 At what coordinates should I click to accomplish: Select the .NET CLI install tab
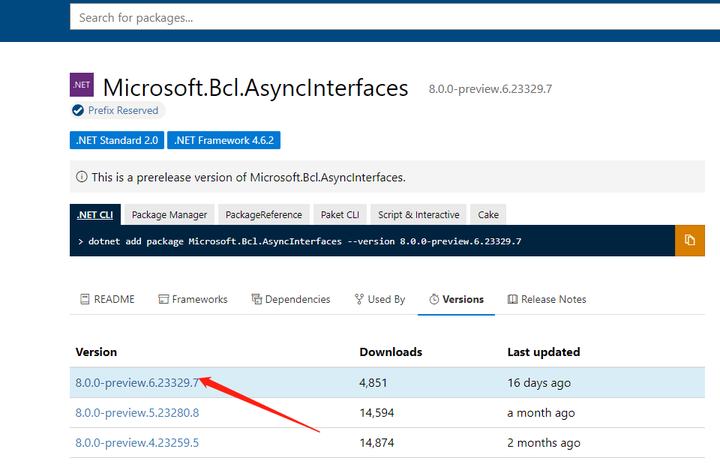pyautogui.click(x=95, y=214)
